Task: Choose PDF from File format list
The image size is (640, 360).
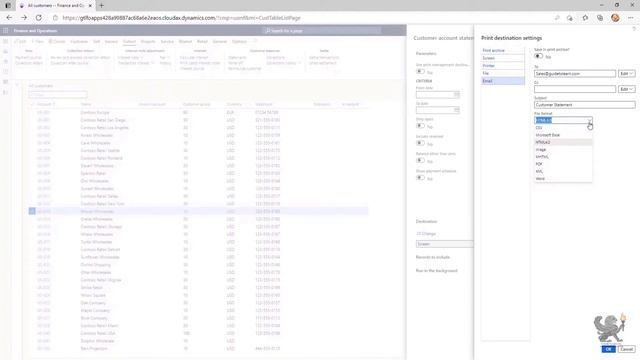Action: [563, 164]
